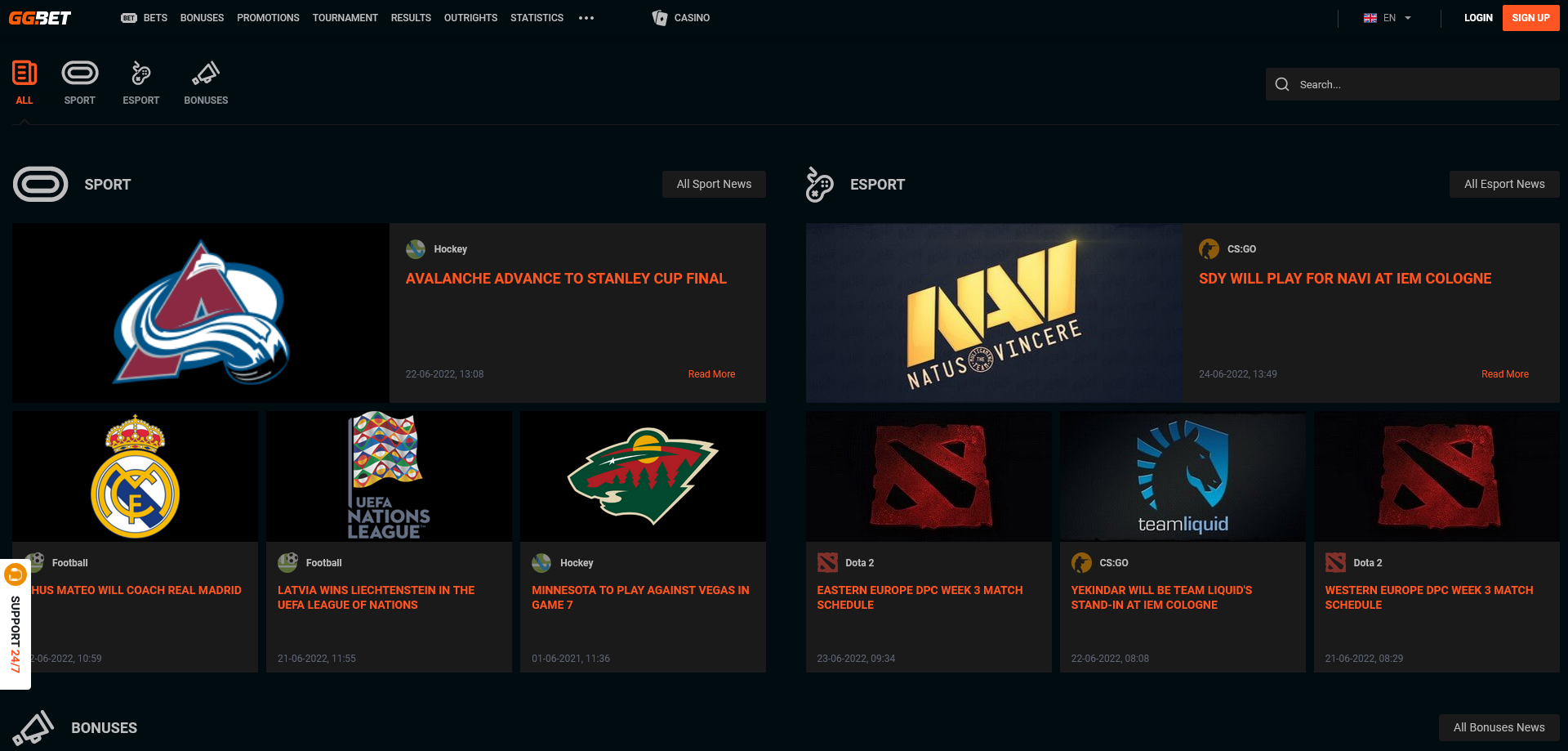Open the Support 24/7 chat icon
Screen dimensions: 1568x751
16,574
